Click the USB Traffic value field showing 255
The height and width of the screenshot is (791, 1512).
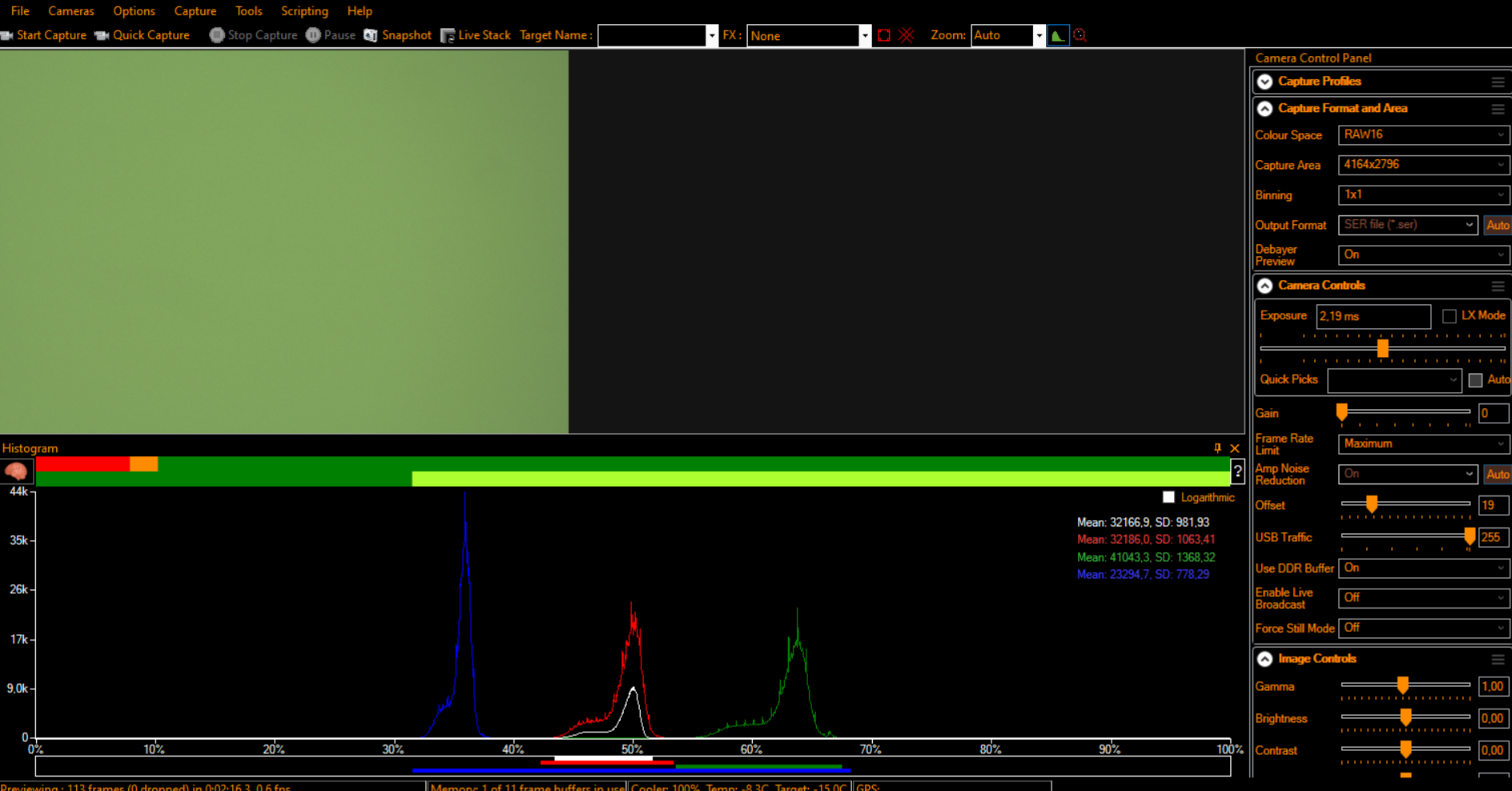pyautogui.click(x=1494, y=537)
